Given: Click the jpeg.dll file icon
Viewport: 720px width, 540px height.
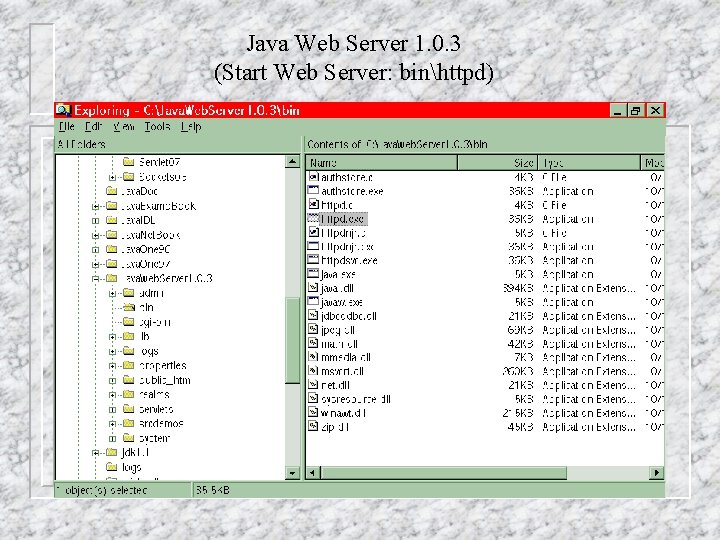Looking at the screenshot, I should pos(313,329).
